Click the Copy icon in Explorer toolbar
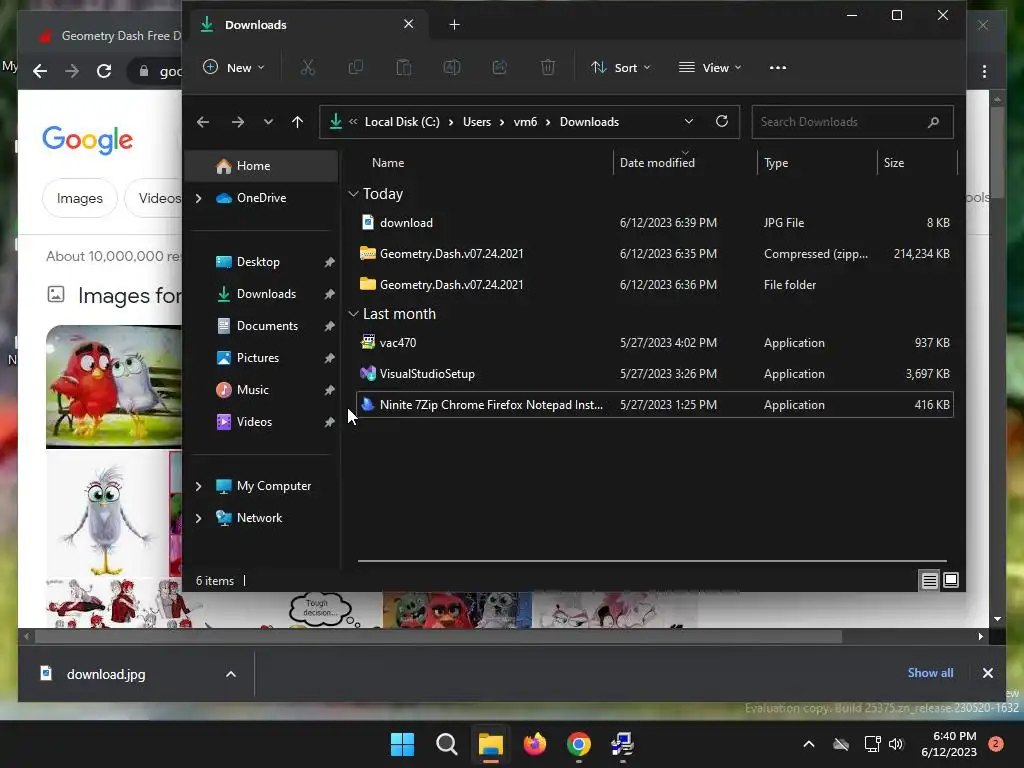 (x=355, y=67)
